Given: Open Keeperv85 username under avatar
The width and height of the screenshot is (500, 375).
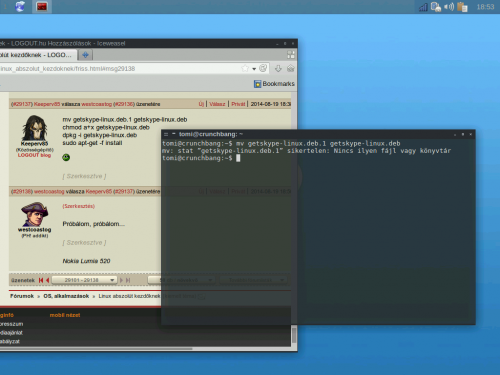Looking at the screenshot, I should (x=34, y=144).
